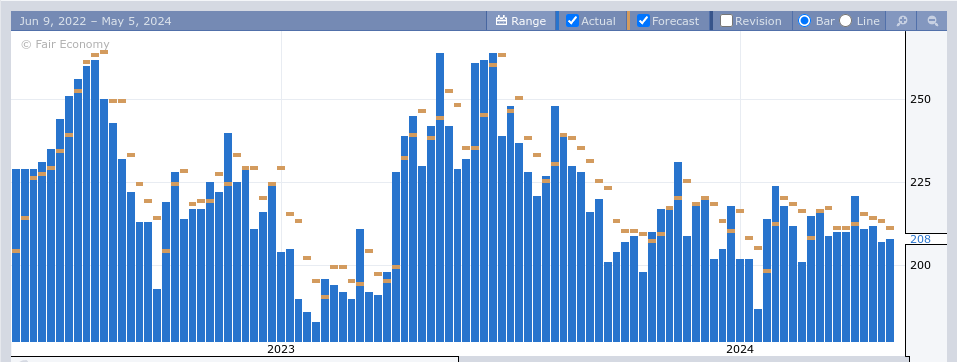This screenshot has width=957, height=362.
Task: Click the 225 y-axis value label
Action: [920, 182]
